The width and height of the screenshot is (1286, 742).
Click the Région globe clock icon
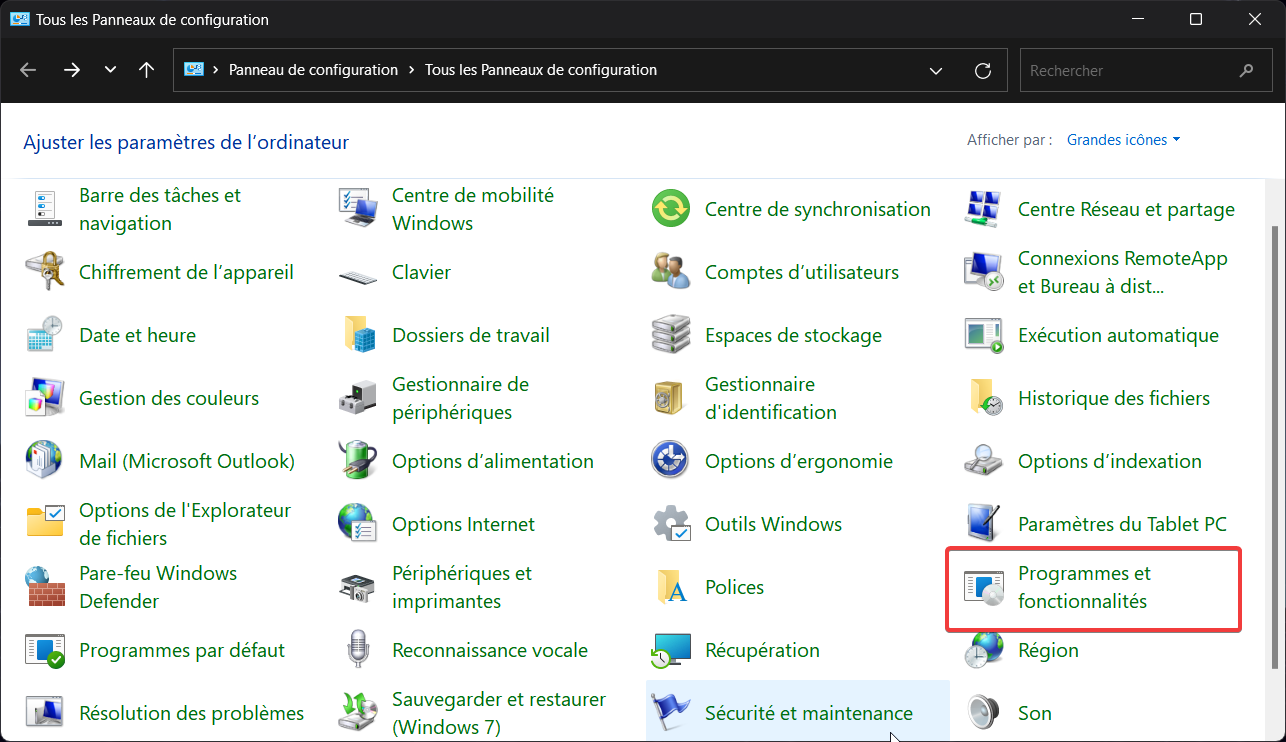983,650
